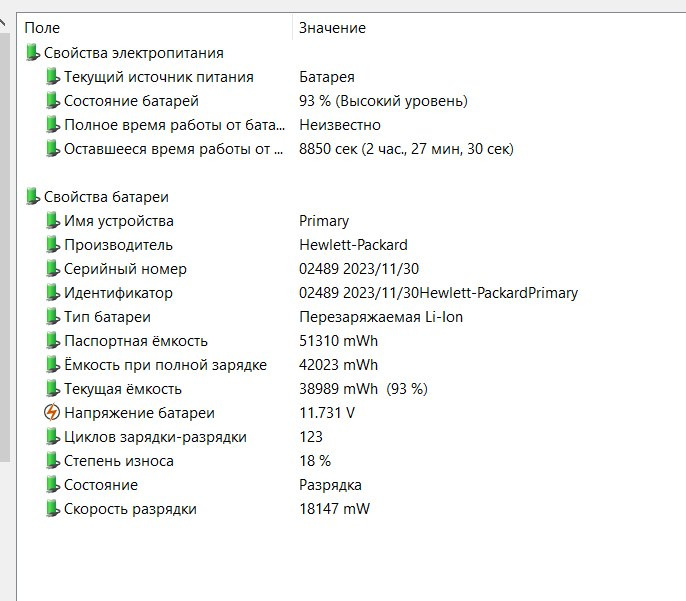The width and height of the screenshot is (686, 601).
Task: Select the 'Текущая ёмкость' row
Action: pos(123,389)
